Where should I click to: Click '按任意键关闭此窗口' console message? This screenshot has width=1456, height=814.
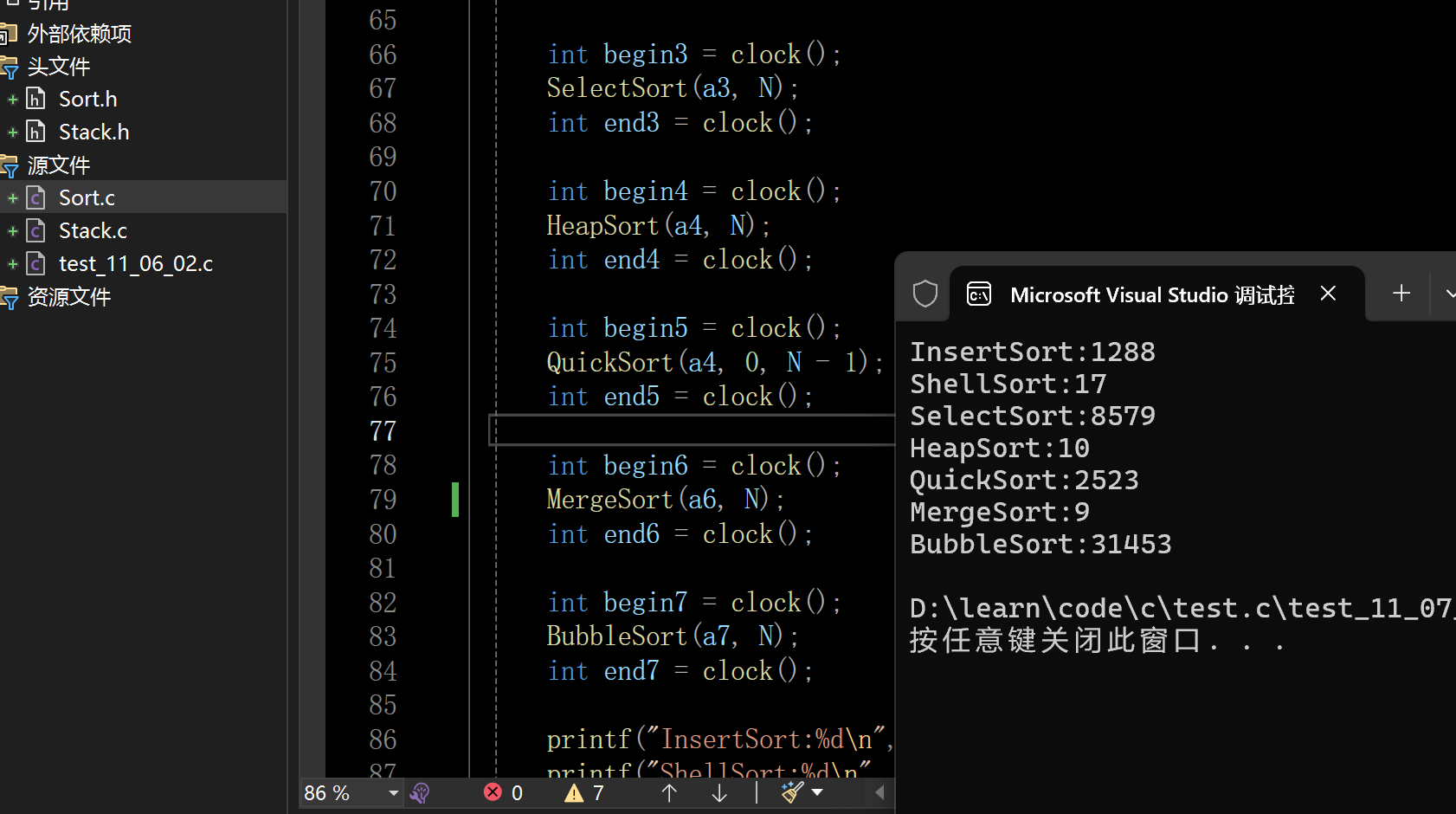tap(1055, 641)
